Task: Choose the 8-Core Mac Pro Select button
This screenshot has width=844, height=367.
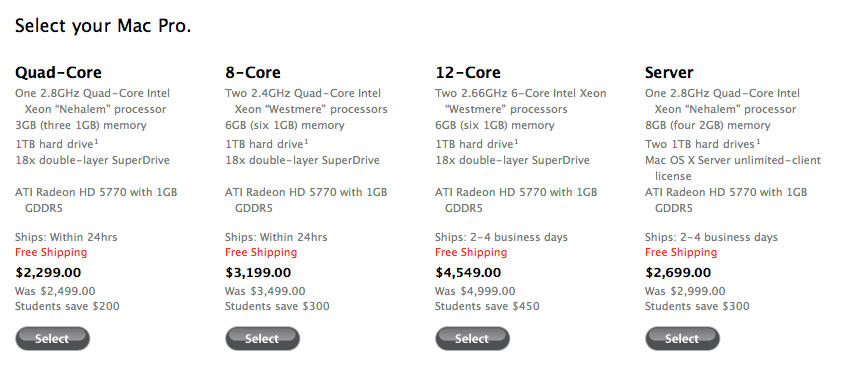Action: tap(262, 338)
